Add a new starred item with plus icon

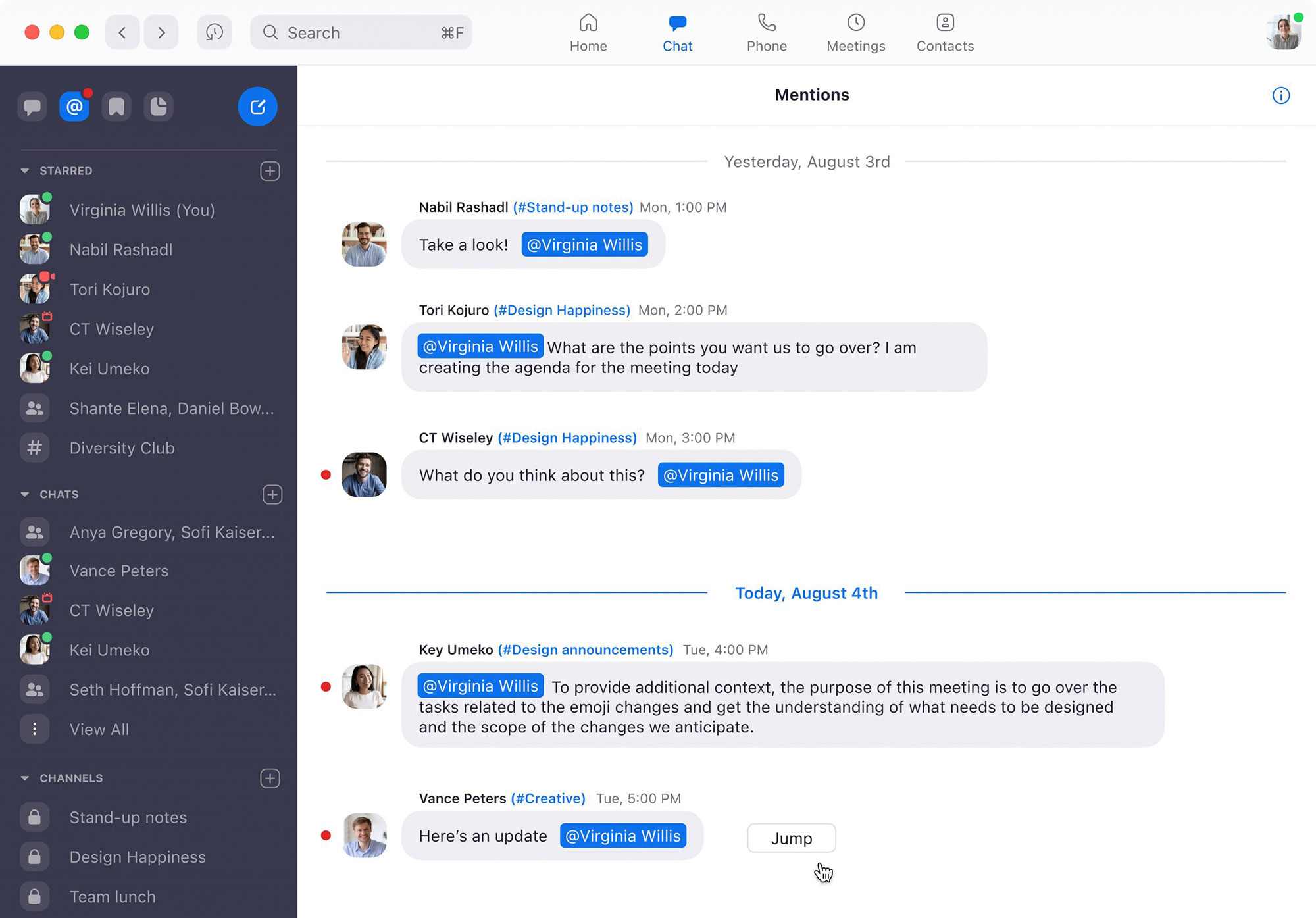tap(270, 171)
